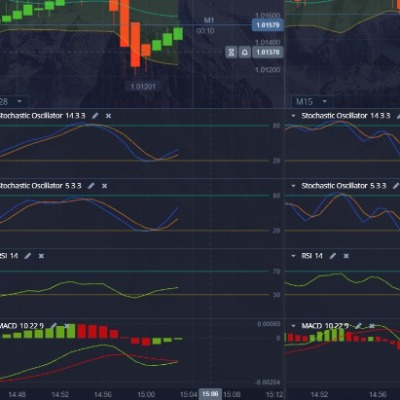Select the 1.01378 crosshair price label
This screenshot has height=400, width=400.
[268, 52]
